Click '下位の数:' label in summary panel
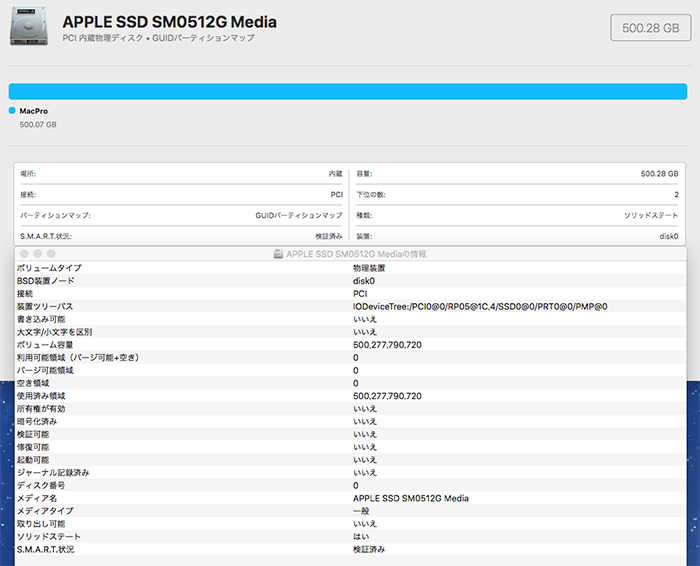 [x=371, y=195]
